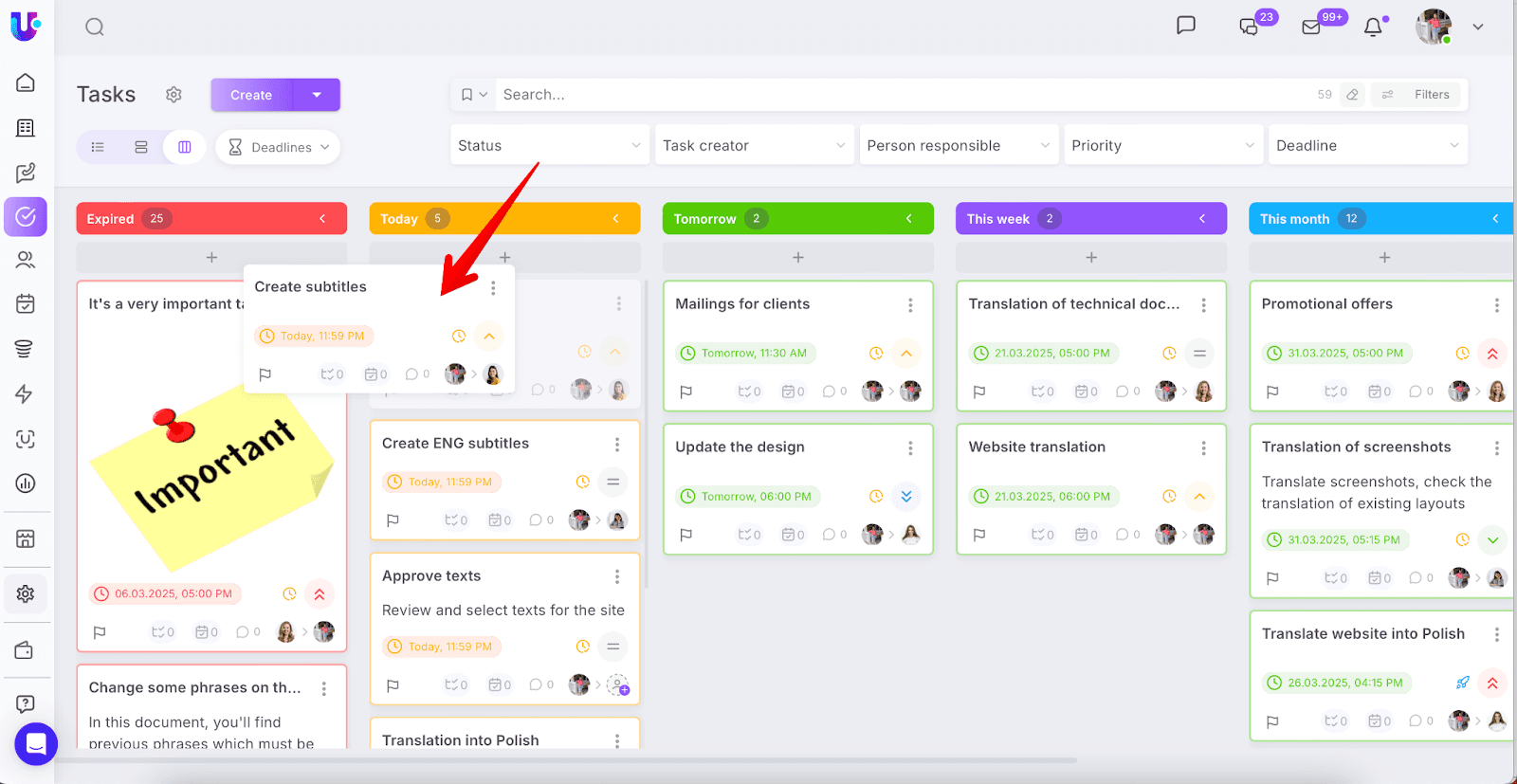Click the search magnifier in the top bar

point(95,27)
